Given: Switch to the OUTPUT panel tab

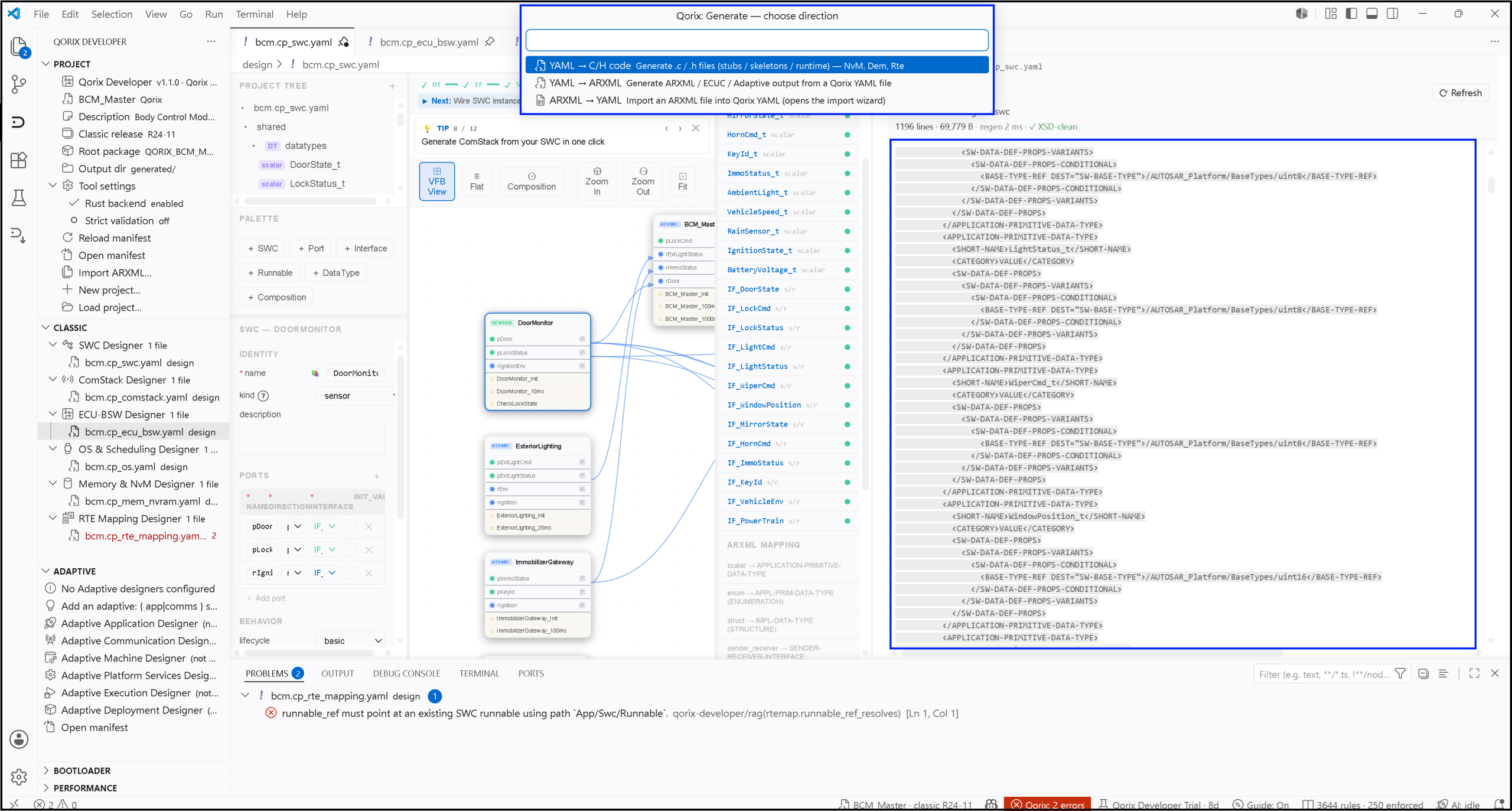Looking at the screenshot, I should [x=338, y=673].
